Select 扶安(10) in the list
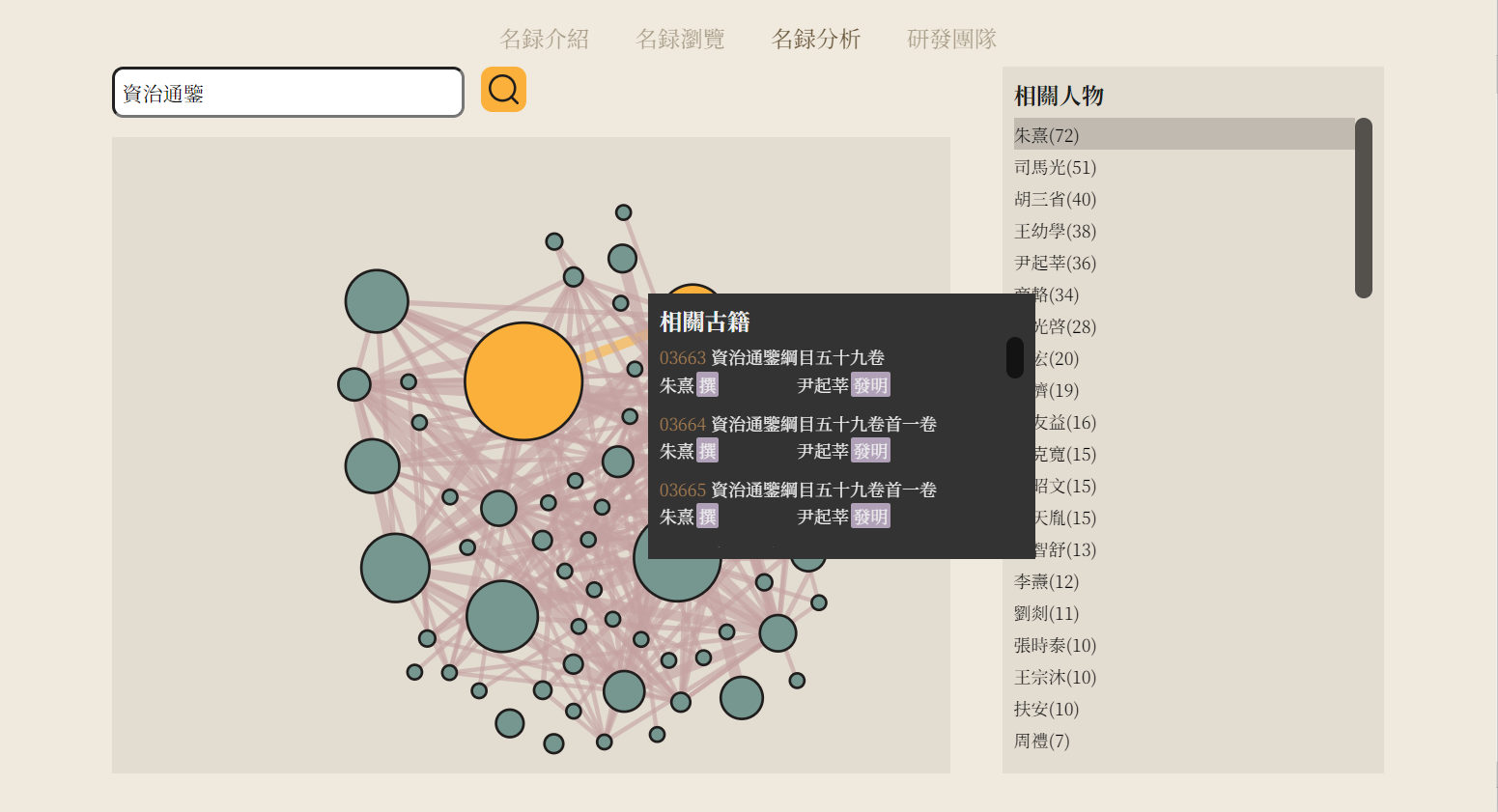The image size is (1498, 812). pyautogui.click(x=1184, y=709)
